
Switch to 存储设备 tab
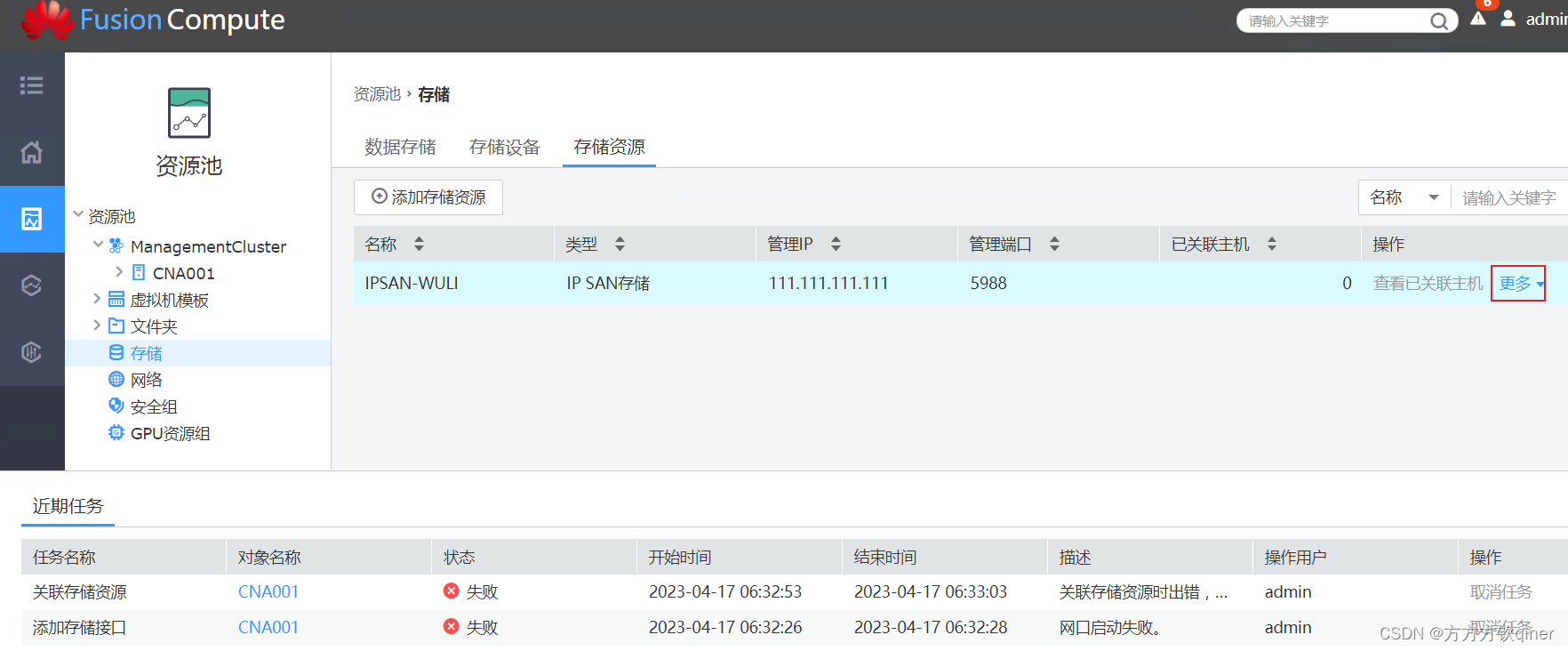tap(505, 147)
